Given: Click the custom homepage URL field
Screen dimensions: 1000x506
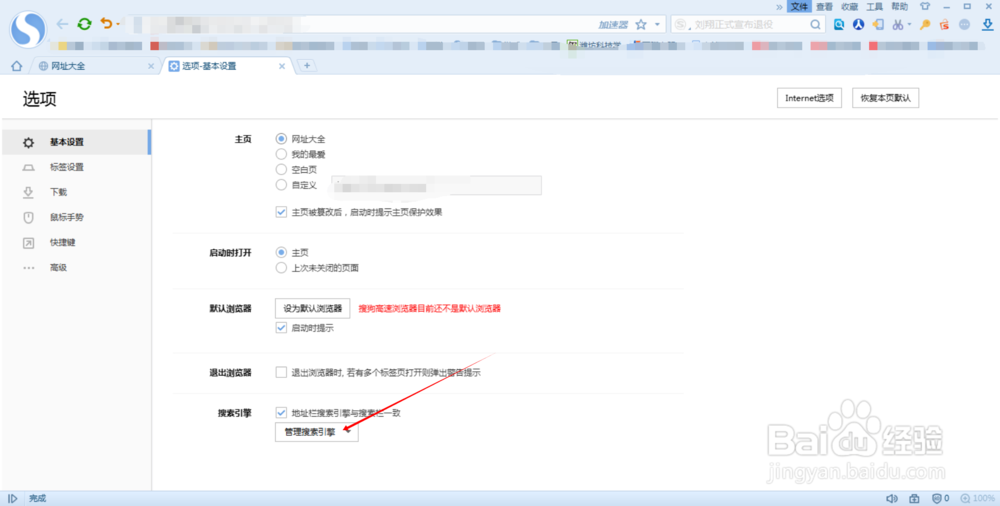Looking at the screenshot, I should point(436,185).
